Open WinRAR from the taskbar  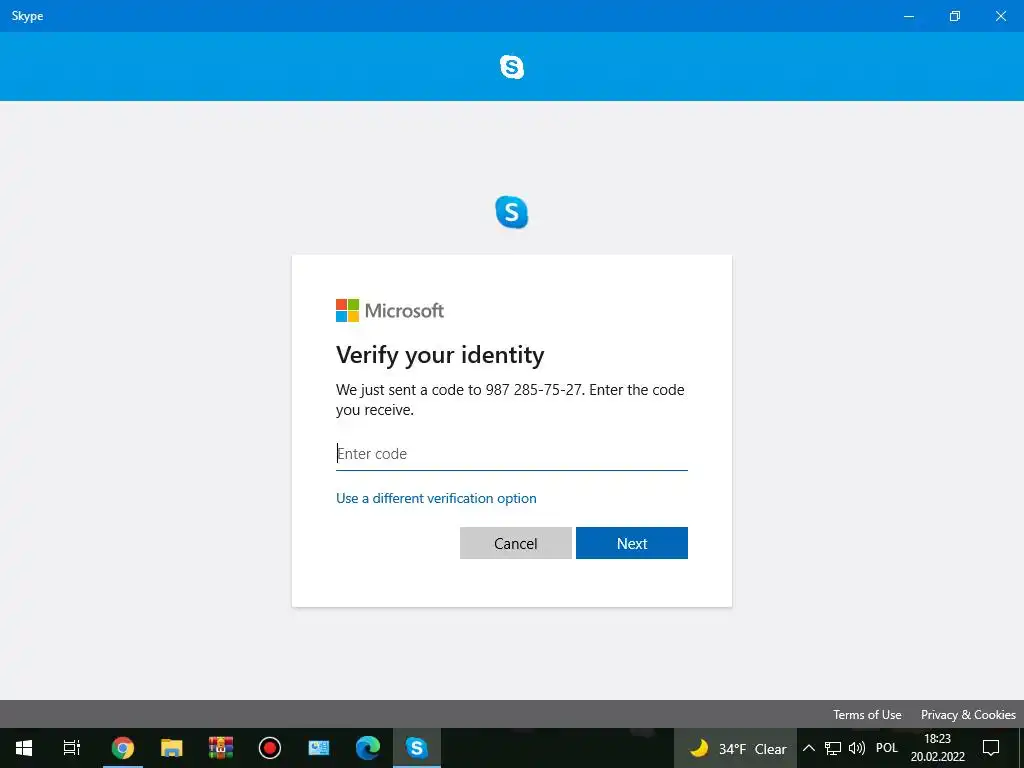[x=221, y=748]
